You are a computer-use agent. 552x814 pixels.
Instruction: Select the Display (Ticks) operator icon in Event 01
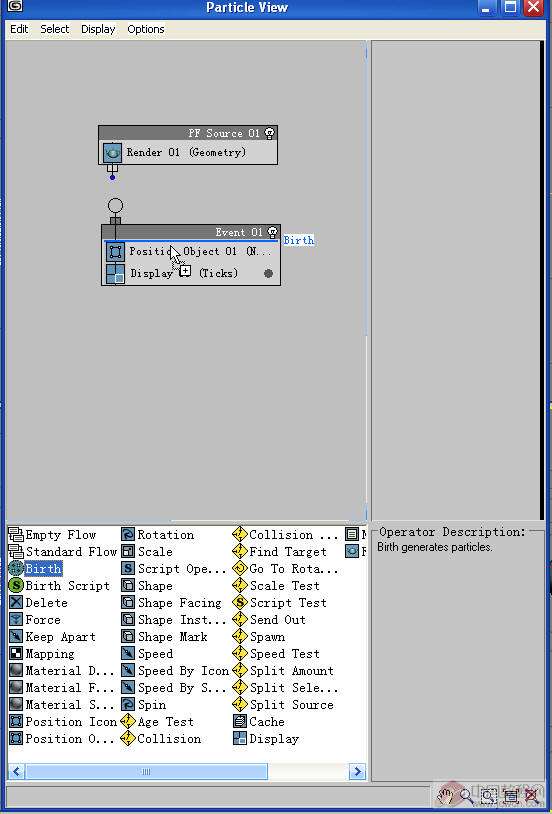[x=115, y=274]
